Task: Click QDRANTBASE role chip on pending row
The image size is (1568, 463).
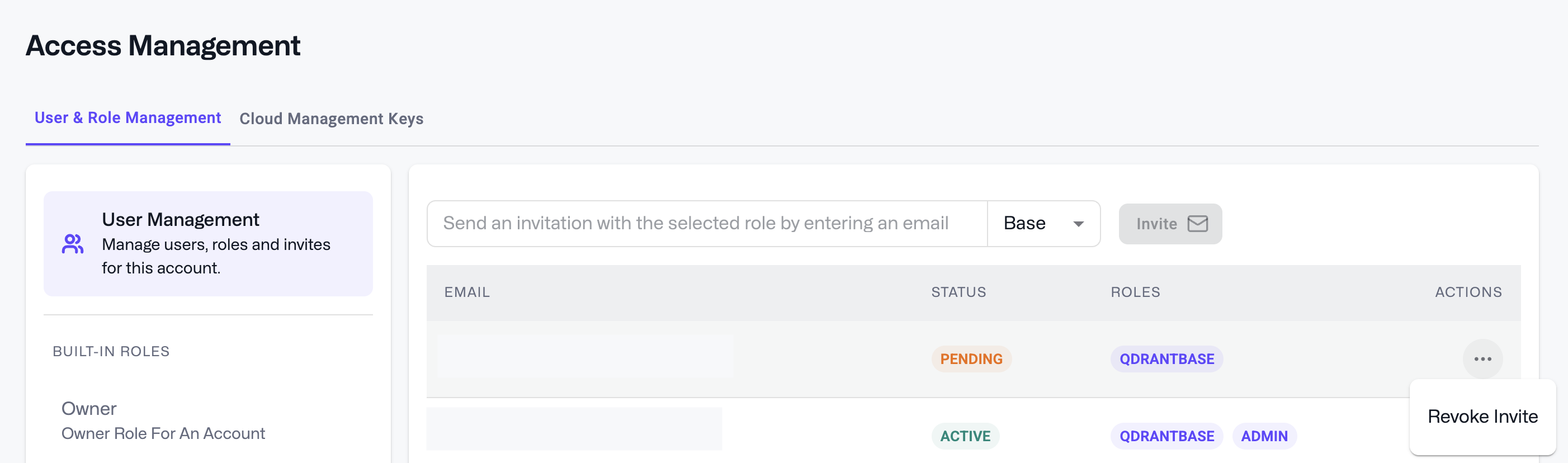Action: [x=1166, y=359]
